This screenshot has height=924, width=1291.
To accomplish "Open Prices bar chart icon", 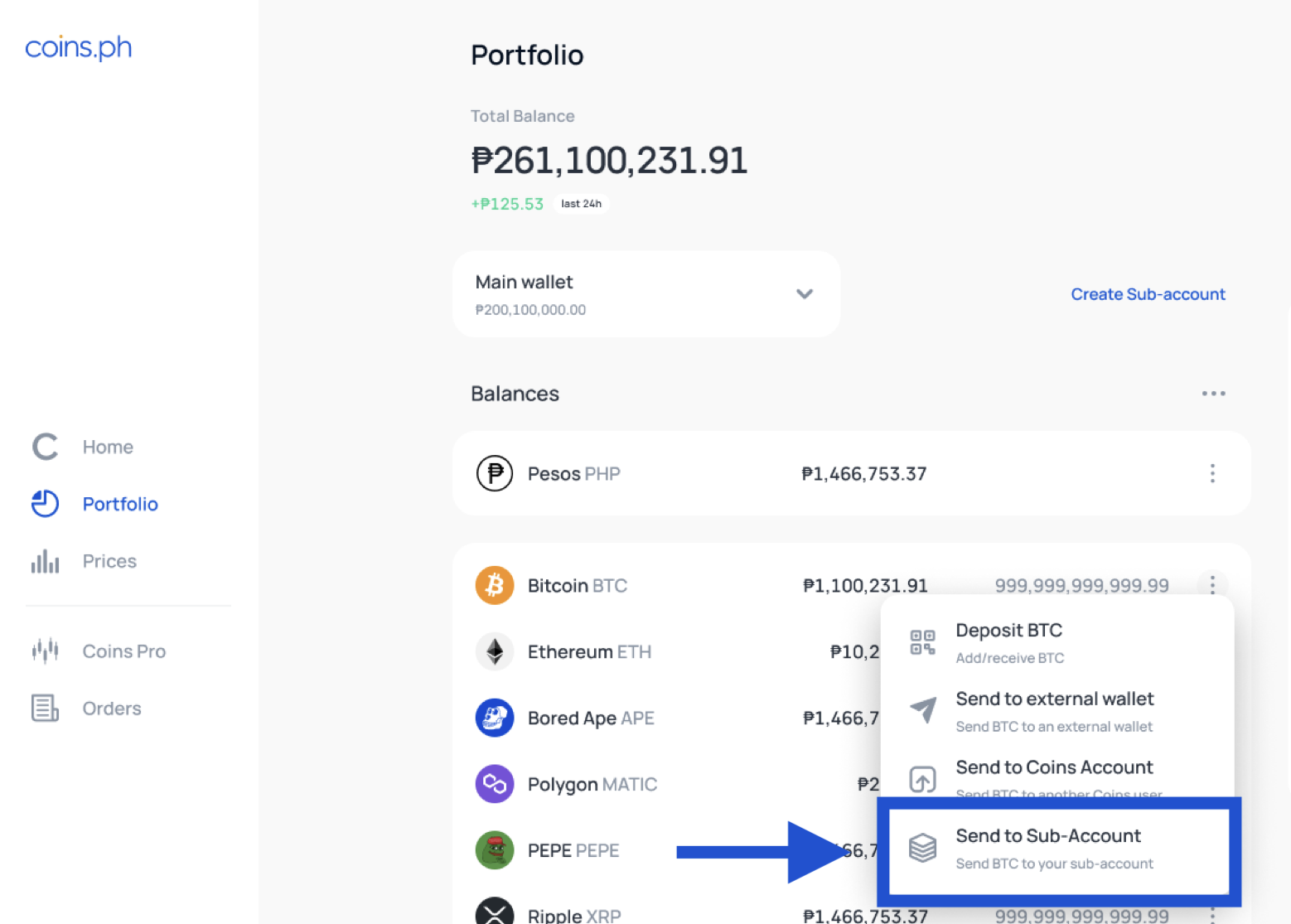I will (x=46, y=561).
